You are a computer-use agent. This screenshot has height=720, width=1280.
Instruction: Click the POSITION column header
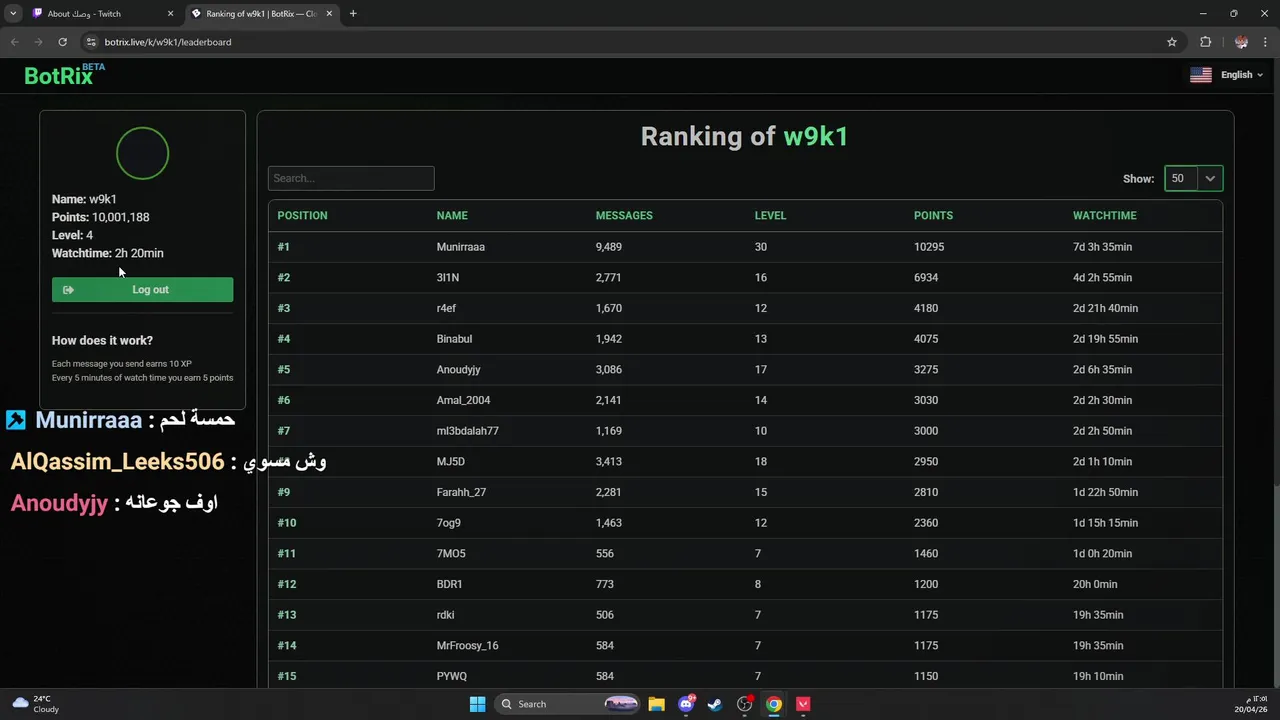point(302,216)
